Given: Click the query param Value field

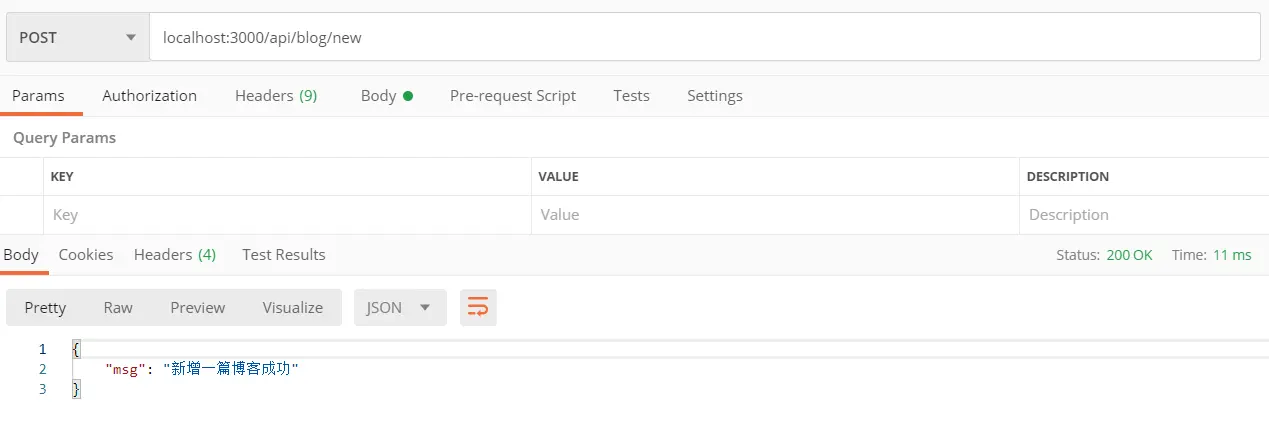Looking at the screenshot, I should click(775, 215).
